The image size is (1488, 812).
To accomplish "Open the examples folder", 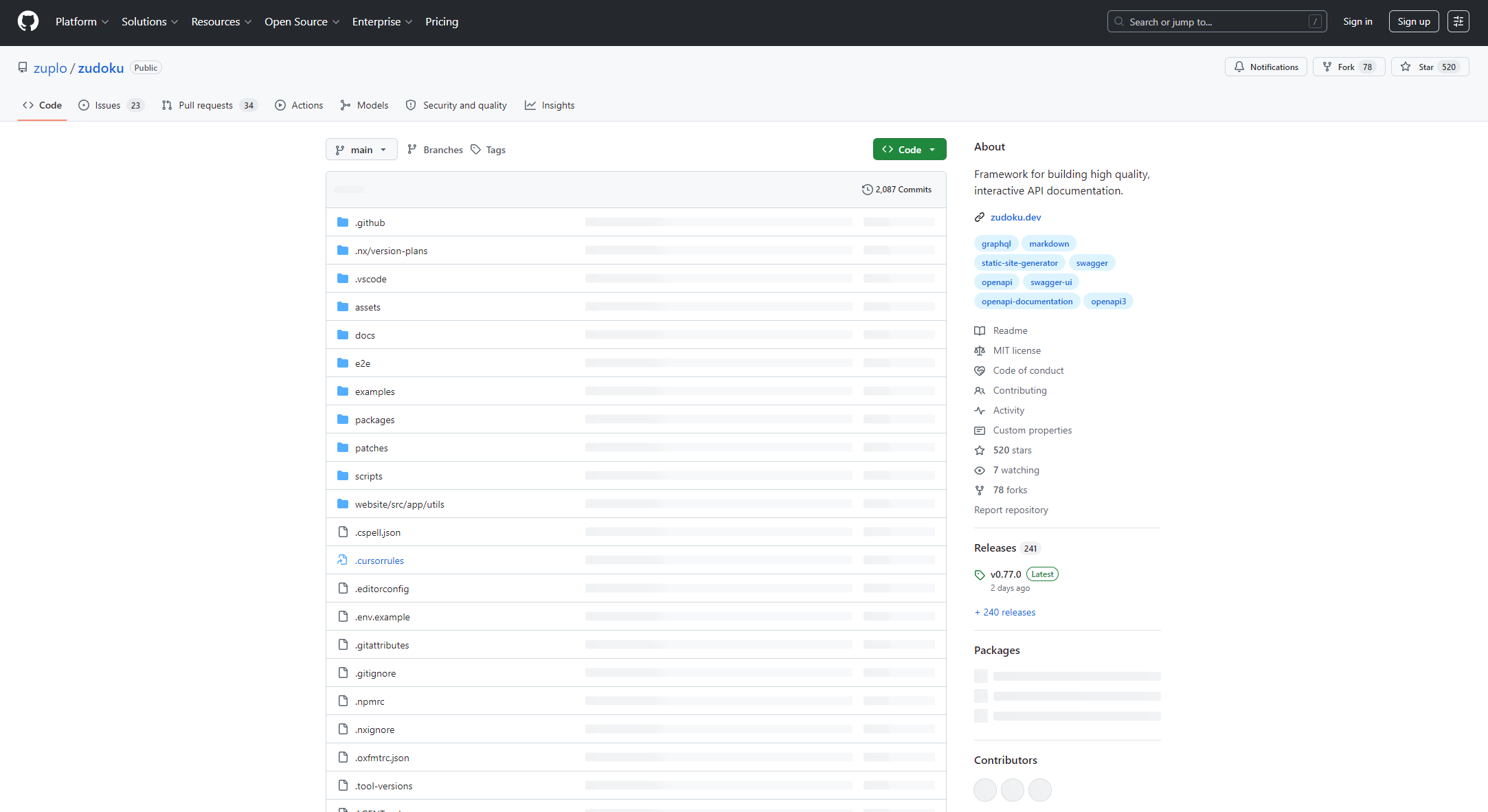I will click(375, 392).
